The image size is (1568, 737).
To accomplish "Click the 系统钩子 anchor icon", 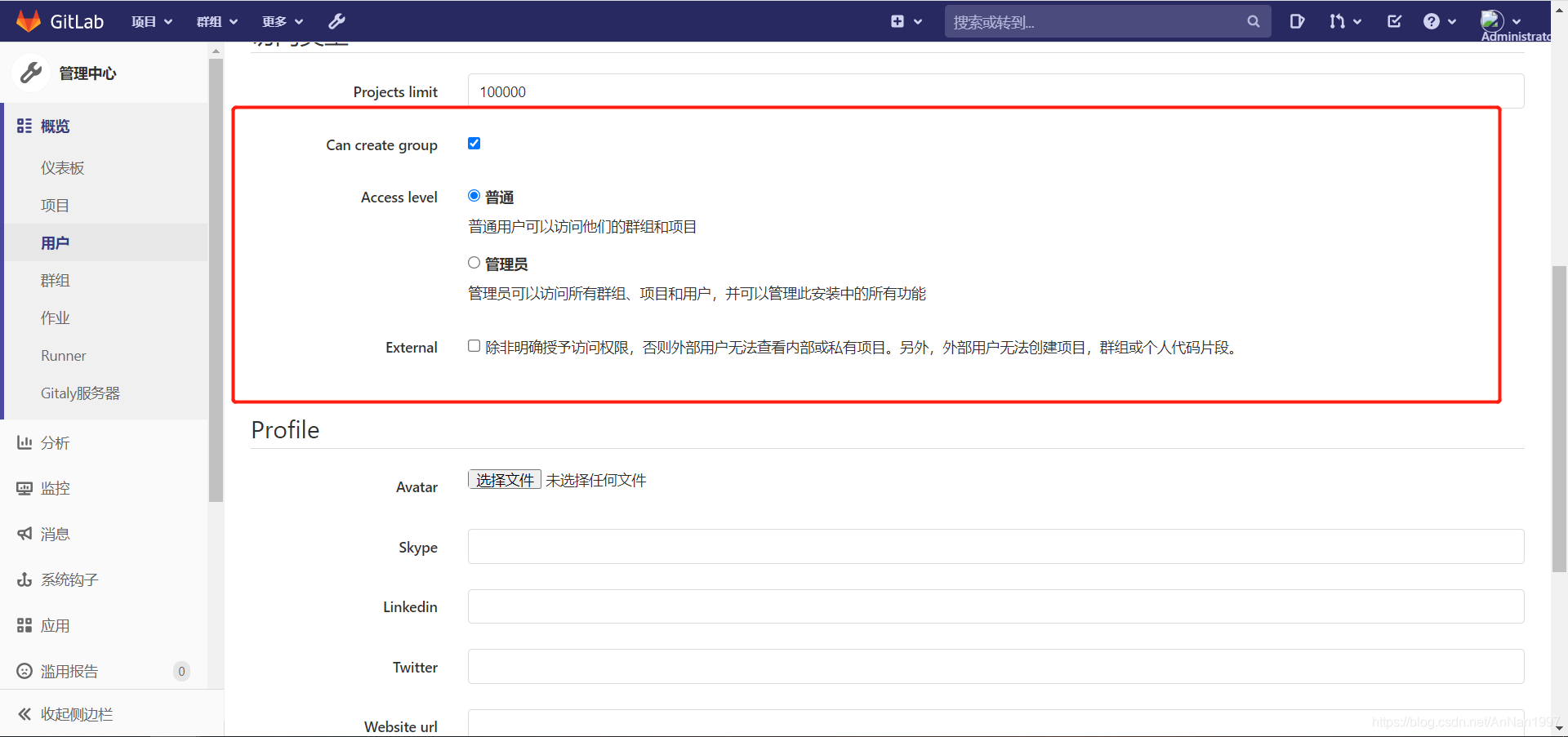I will (x=24, y=579).
